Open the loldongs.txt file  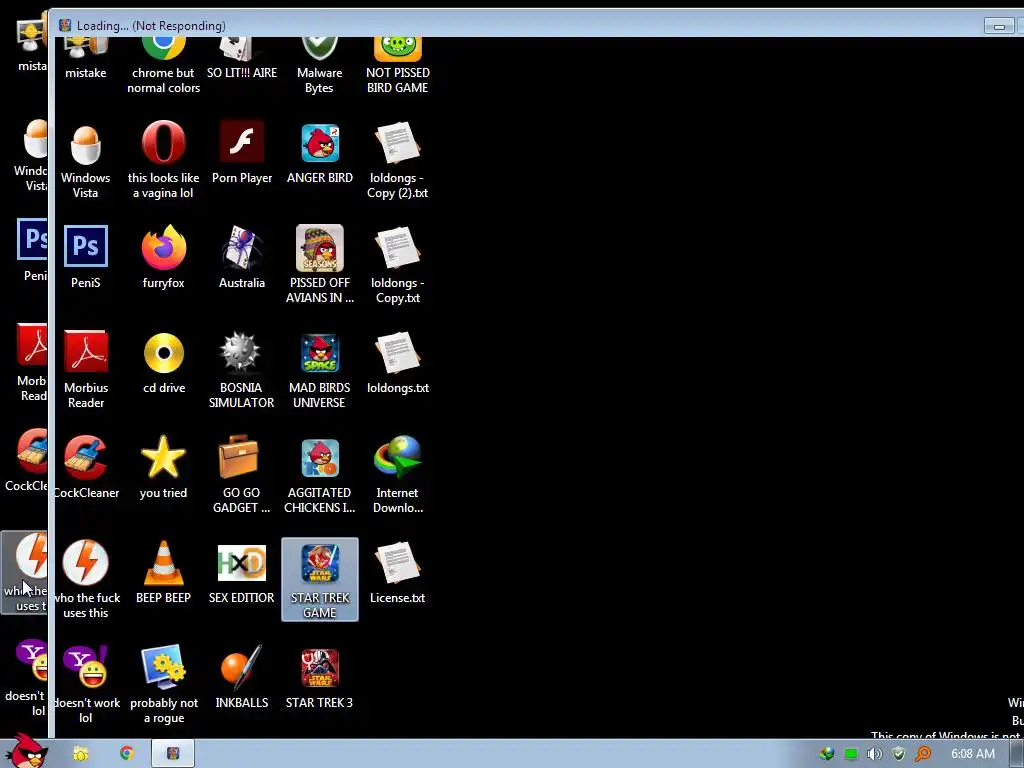[x=397, y=353]
